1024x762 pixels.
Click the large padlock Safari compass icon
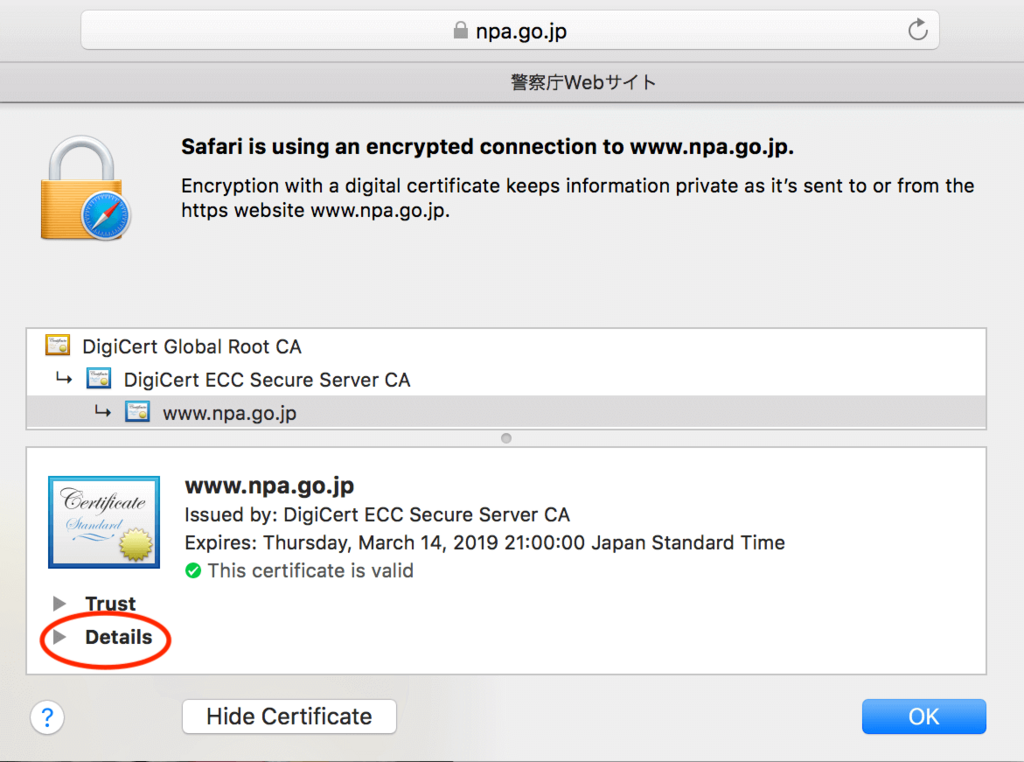tap(86, 189)
